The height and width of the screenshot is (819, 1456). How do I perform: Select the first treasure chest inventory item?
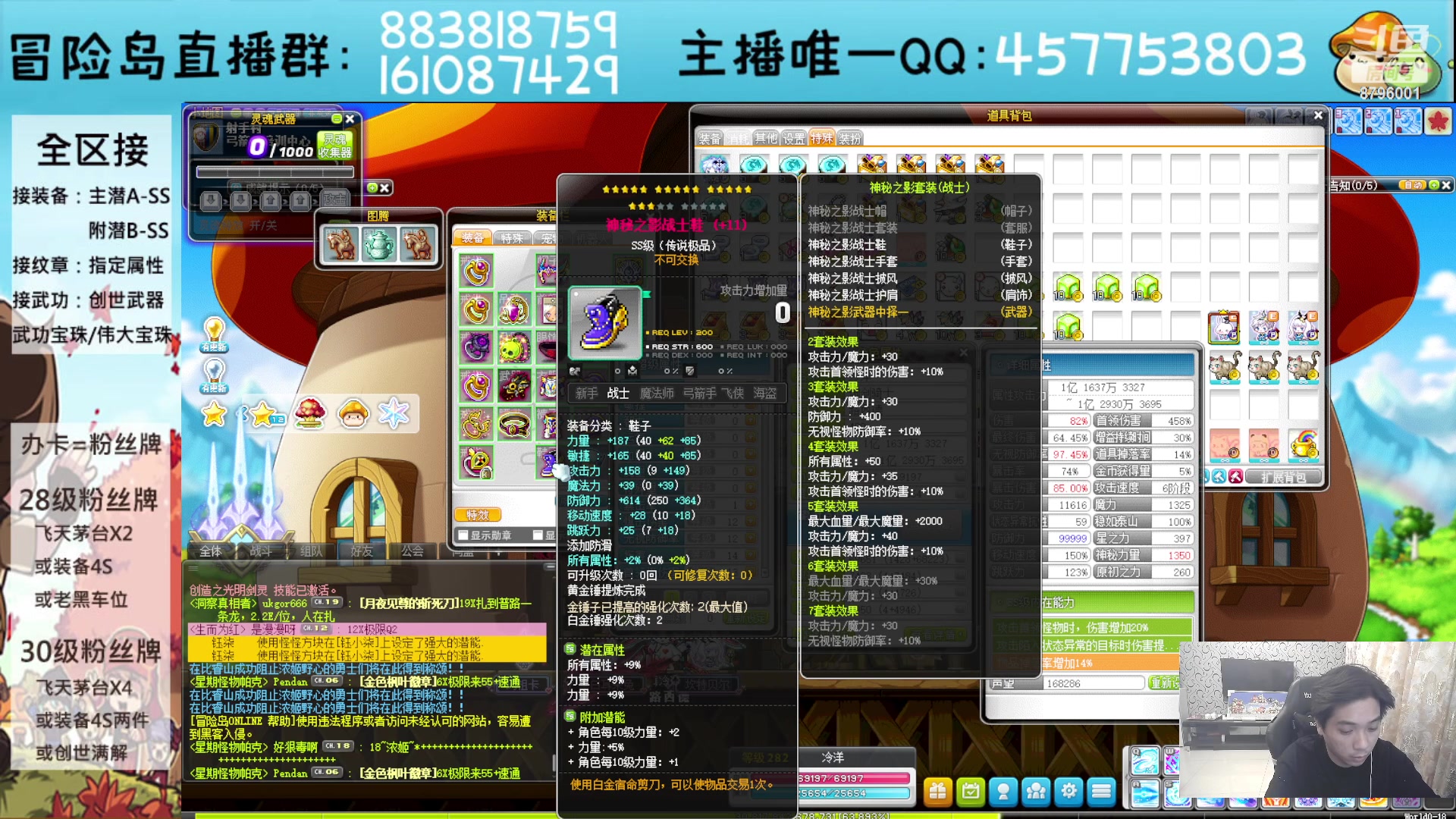pyautogui.click(x=872, y=163)
